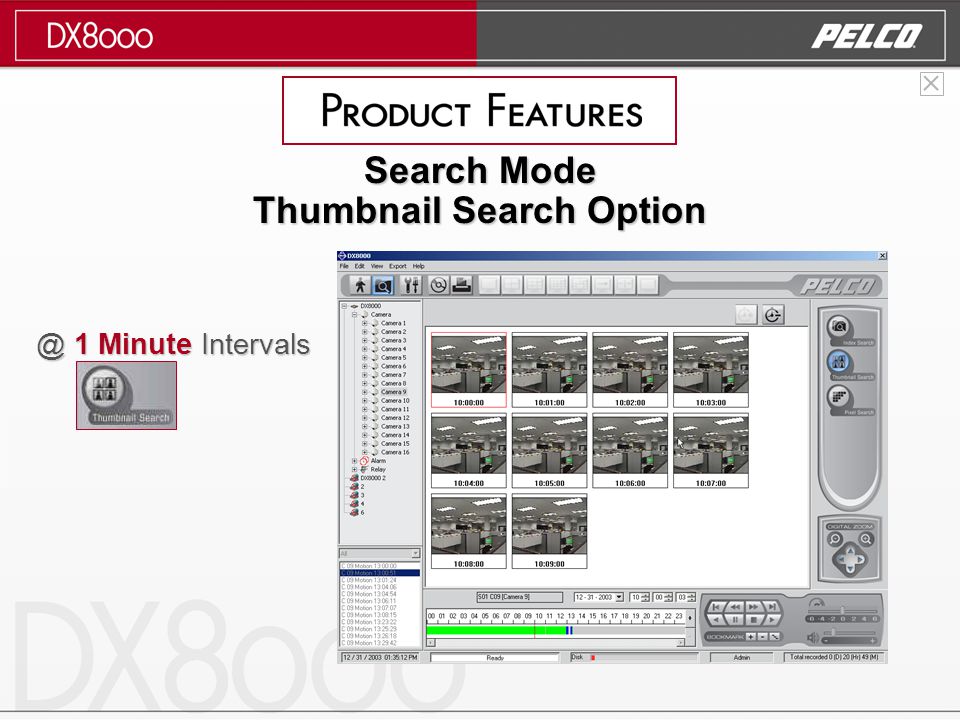This screenshot has height=720, width=960.
Task: Select the 2x2 quad layout button
Action: coord(512,285)
